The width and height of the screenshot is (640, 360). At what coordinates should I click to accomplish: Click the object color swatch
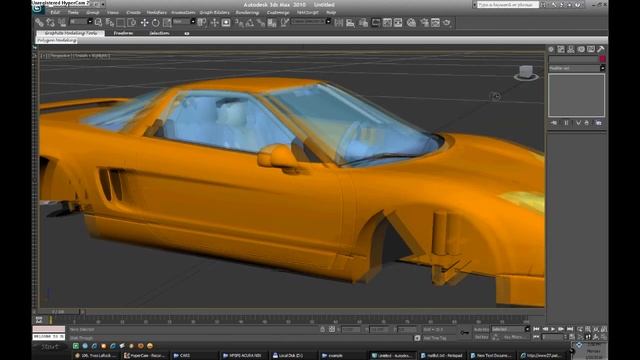[602, 59]
